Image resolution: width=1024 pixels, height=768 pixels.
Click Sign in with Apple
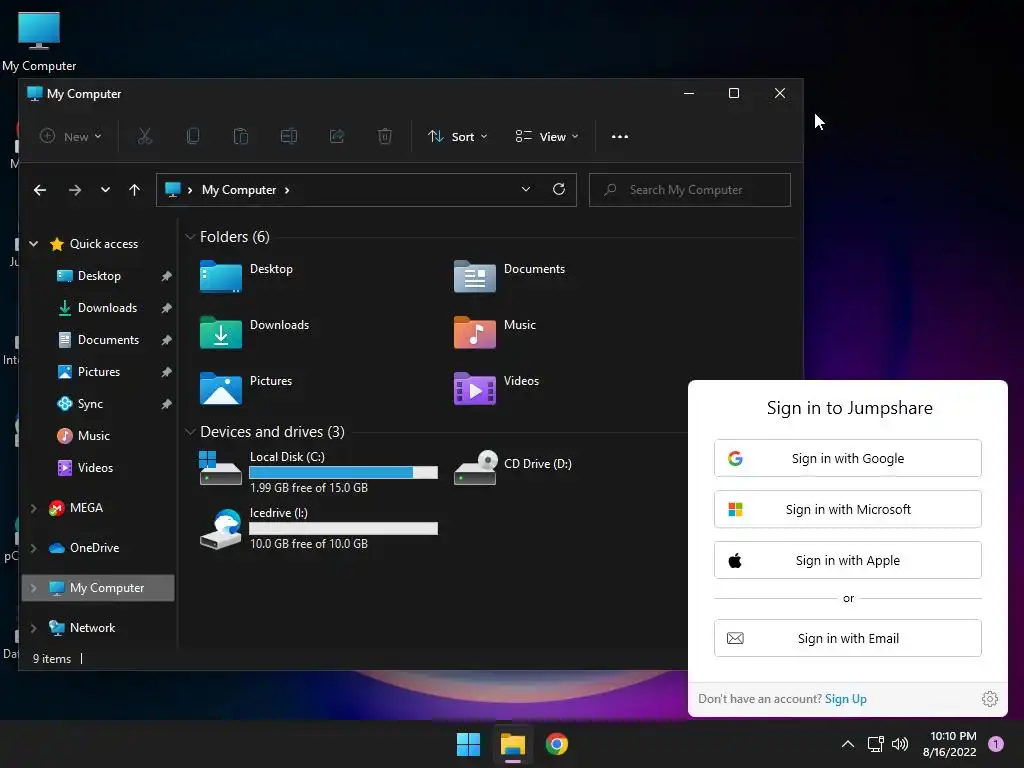pyautogui.click(x=848, y=560)
